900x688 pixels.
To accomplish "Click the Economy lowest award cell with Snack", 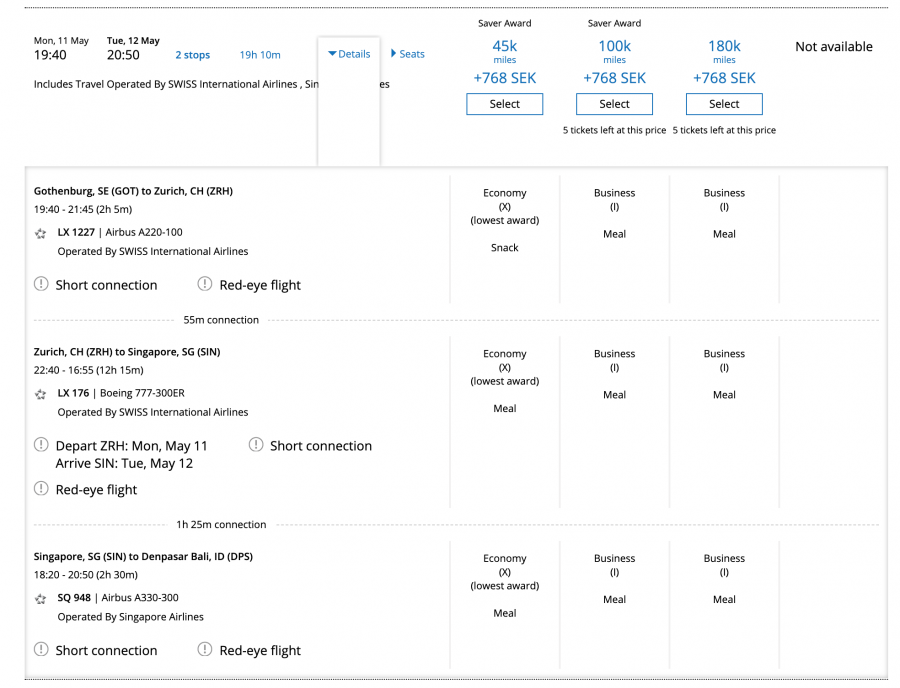I will point(504,220).
